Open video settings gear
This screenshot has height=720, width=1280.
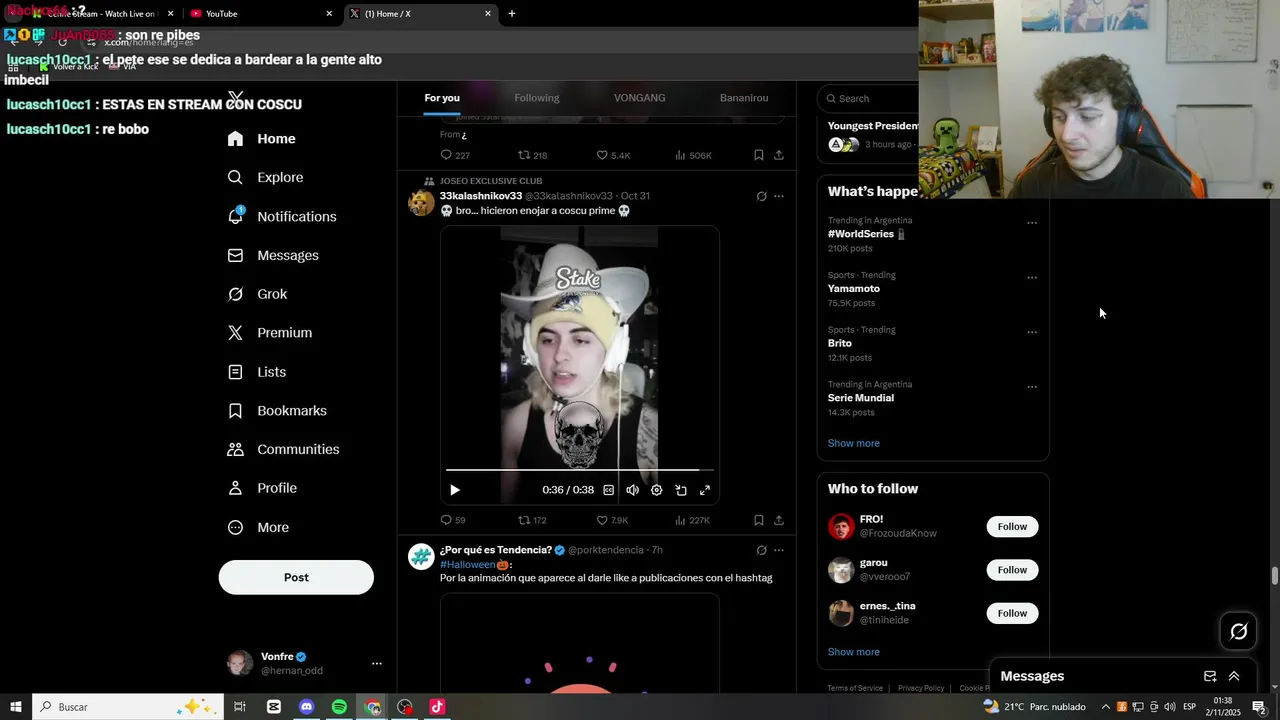(x=656, y=490)
